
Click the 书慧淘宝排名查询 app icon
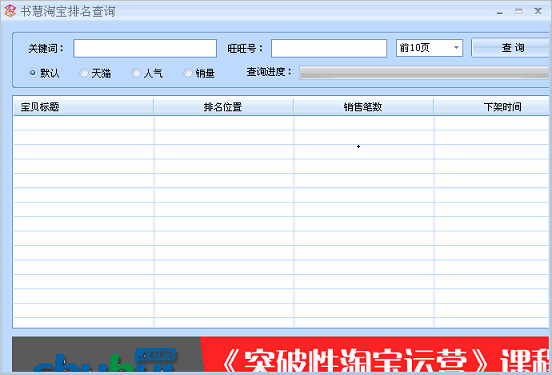(10, 11)
